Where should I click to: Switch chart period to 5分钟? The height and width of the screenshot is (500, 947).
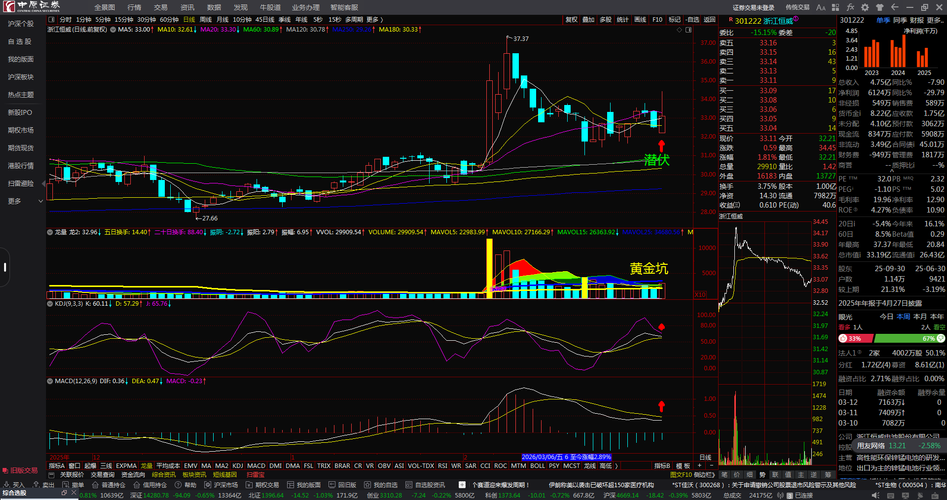[x=104, y=19]
